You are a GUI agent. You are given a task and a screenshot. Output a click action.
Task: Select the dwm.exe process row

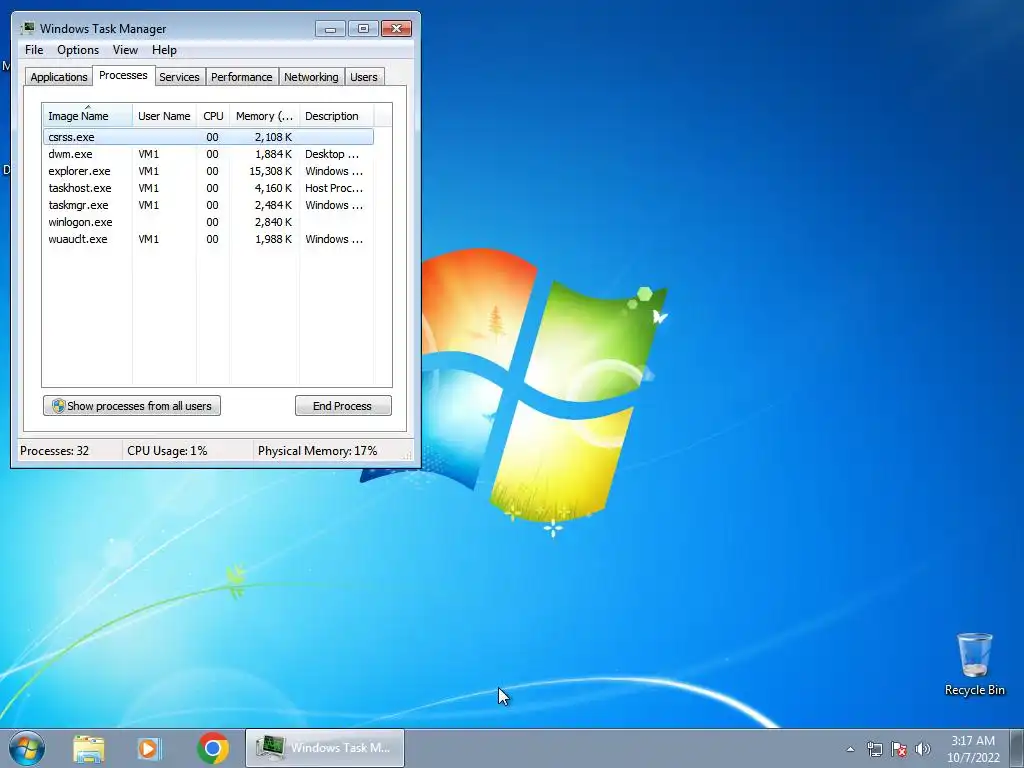click(x=208, y=154)
